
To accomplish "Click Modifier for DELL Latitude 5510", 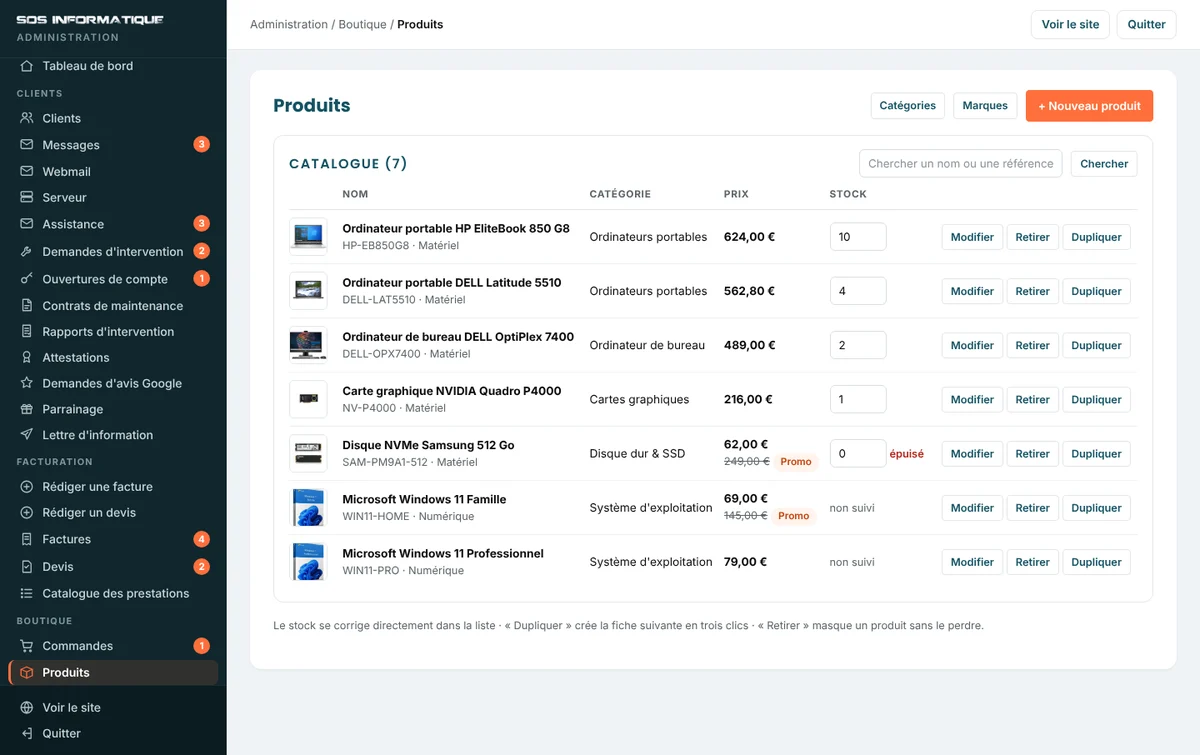I will point(972,292).
